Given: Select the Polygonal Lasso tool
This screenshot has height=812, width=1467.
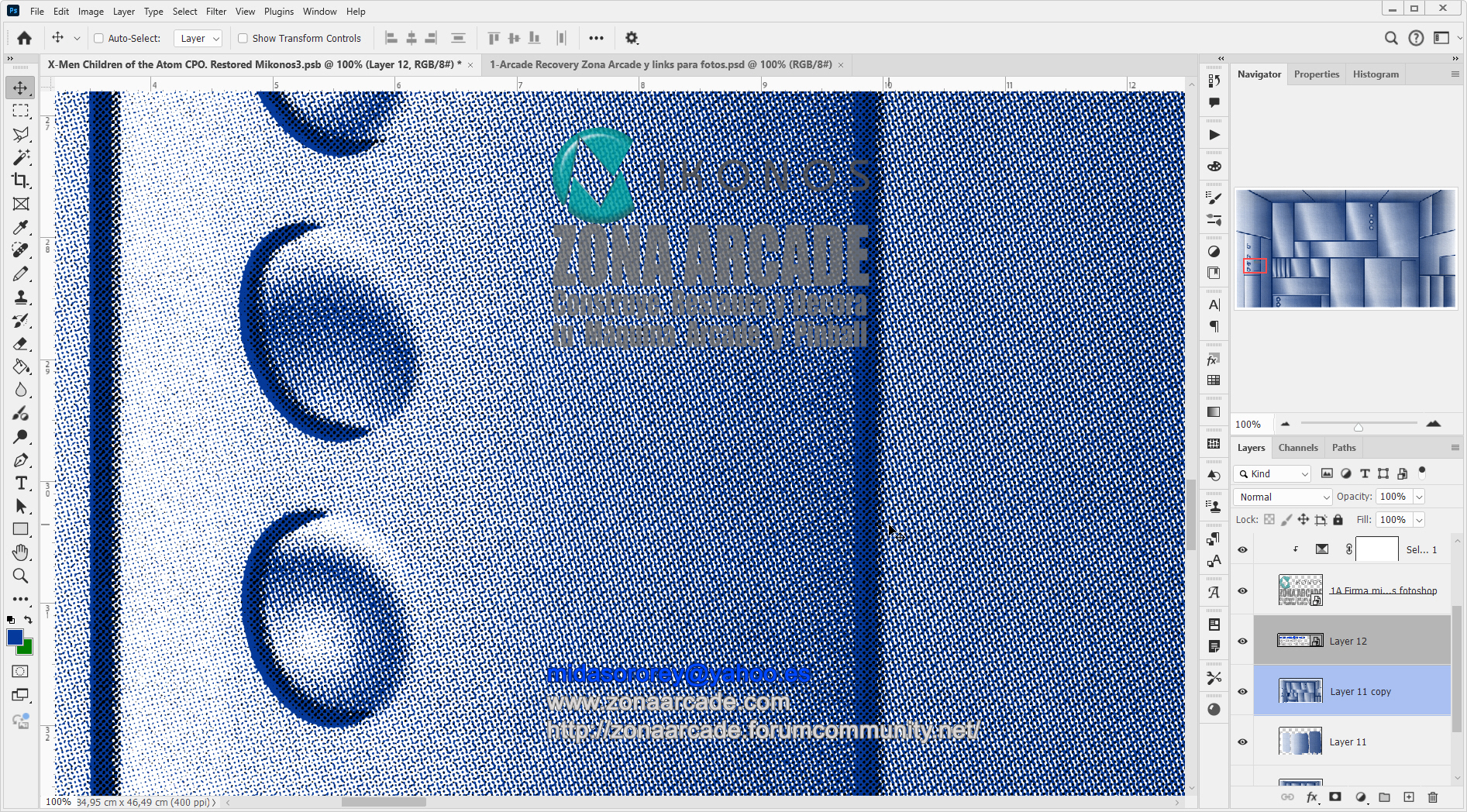Looking at the screenshot, I should coord(21,134).
